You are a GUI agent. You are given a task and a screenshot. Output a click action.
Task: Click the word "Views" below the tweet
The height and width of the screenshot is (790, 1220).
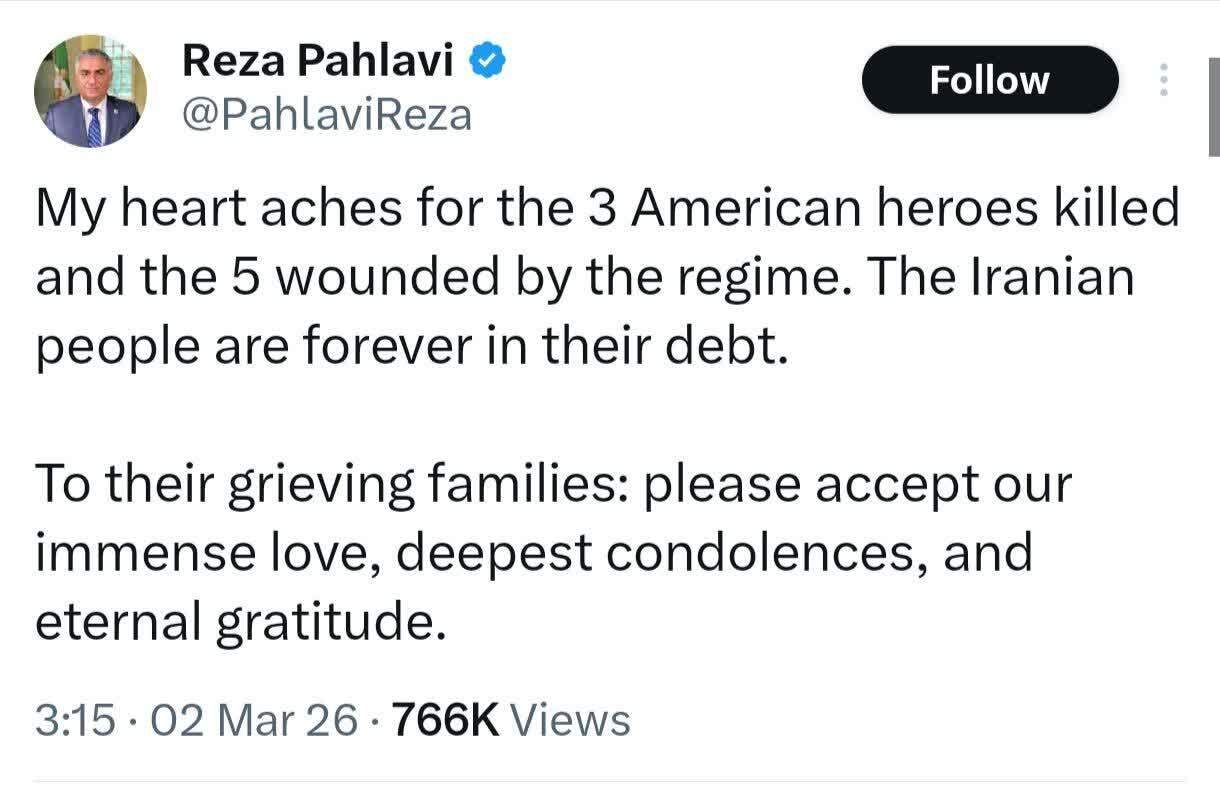570,720
